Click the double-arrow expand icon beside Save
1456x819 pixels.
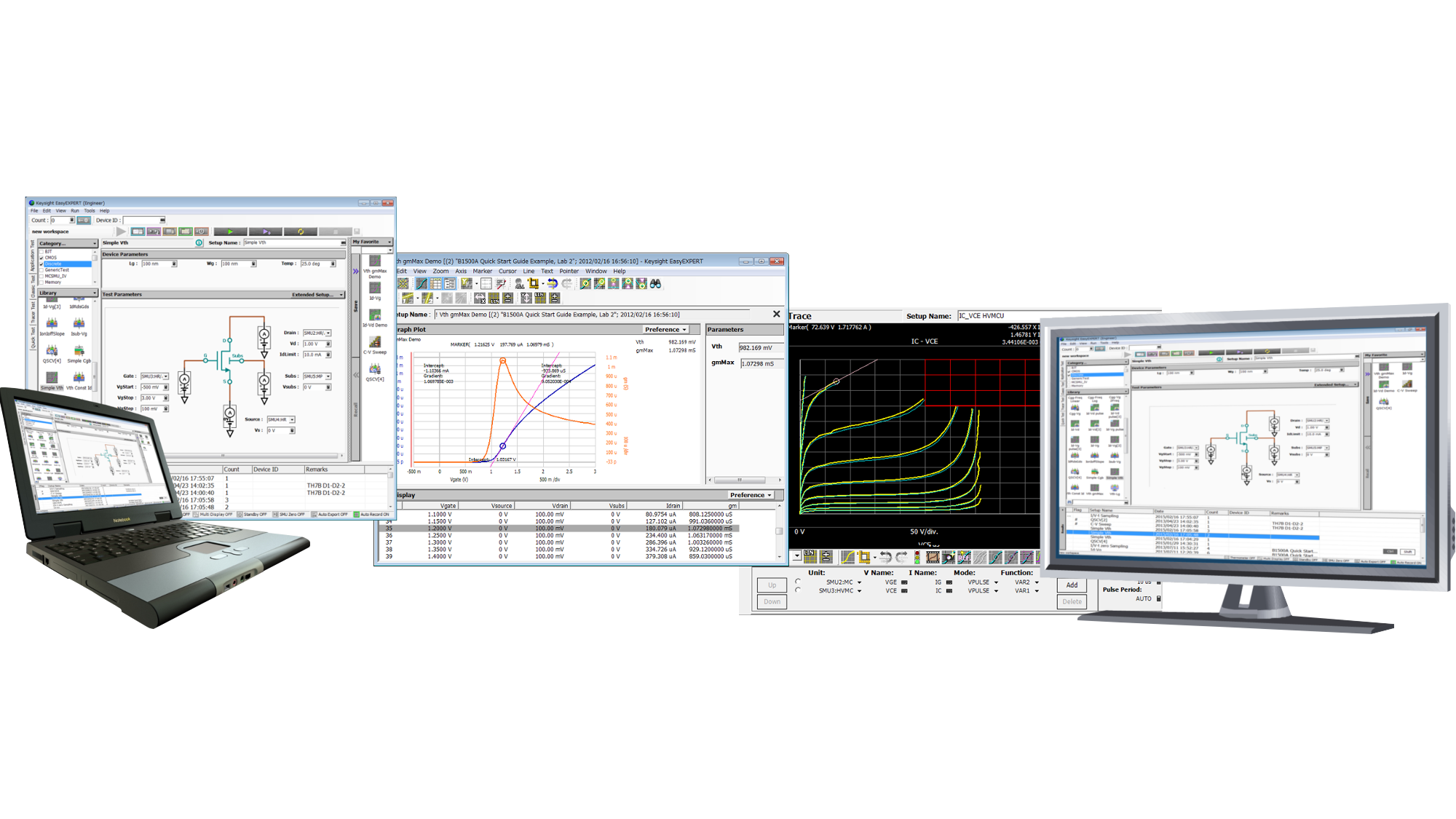[355, 271]
